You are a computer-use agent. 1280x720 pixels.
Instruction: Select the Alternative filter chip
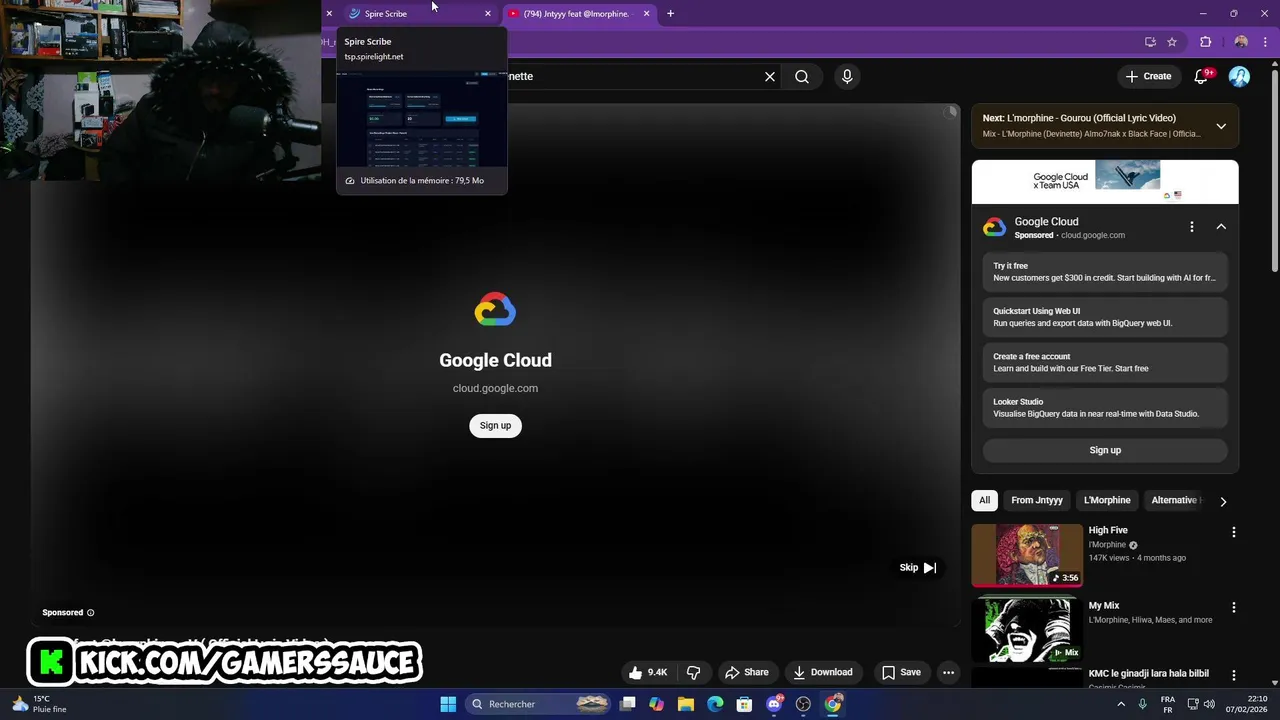pos(1175,500)
